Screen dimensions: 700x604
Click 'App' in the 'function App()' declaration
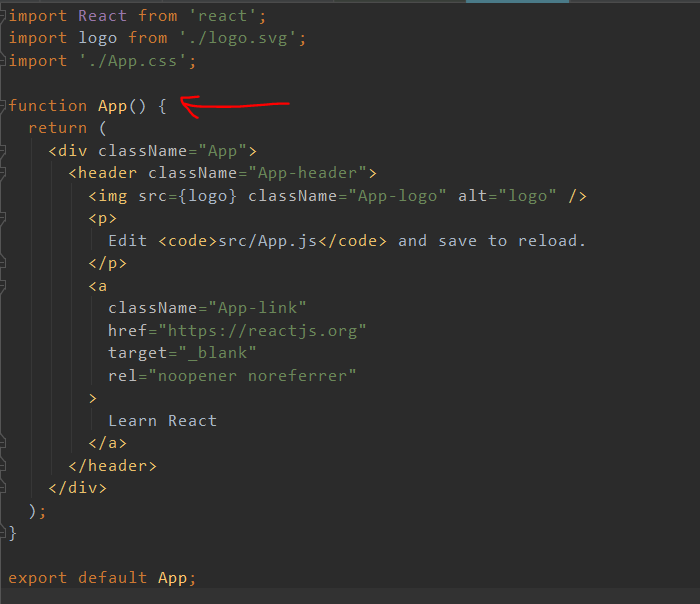point(112,106)
